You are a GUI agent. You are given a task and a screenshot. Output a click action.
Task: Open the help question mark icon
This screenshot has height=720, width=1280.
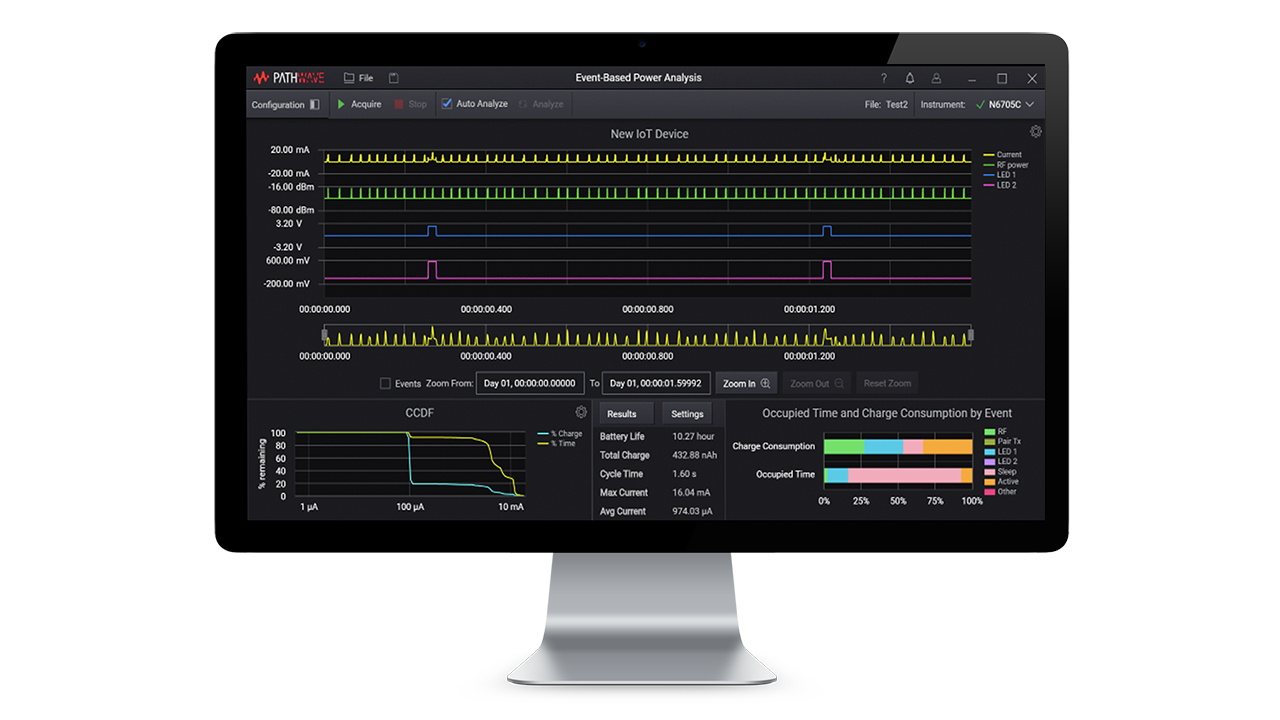point(883,78)
